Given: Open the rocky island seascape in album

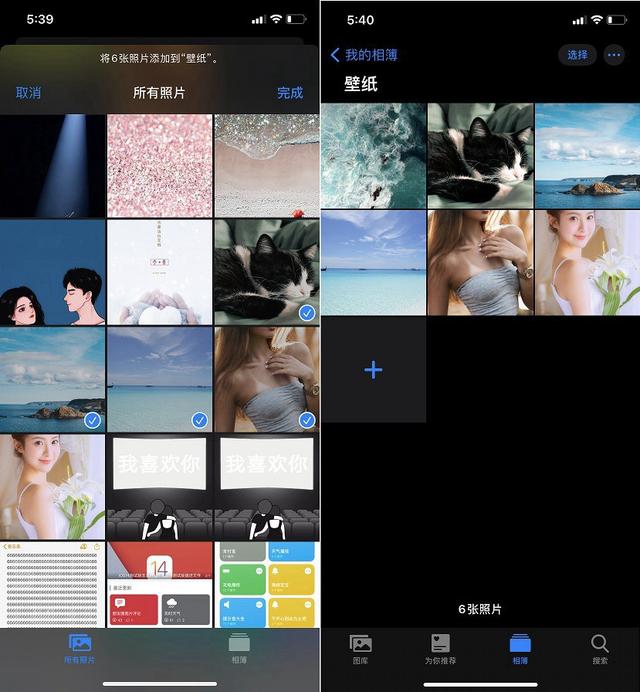Looking at the screenshot, I should [587, 156].
